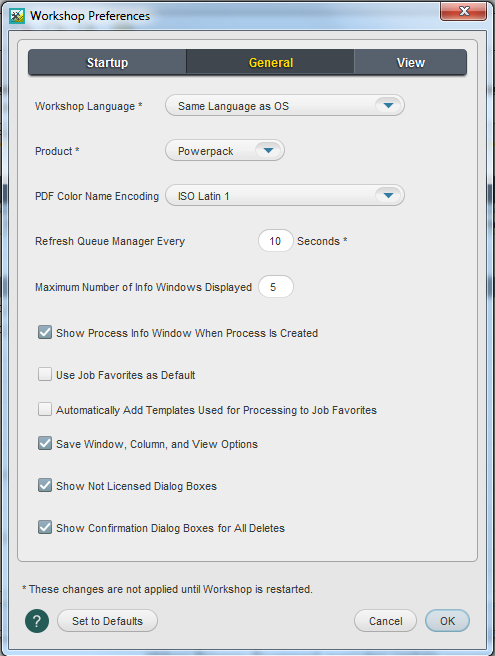Open the Same Language as OS dropdown
The image size is (495, 656).
pyautogui.click(x=285, y=105)
